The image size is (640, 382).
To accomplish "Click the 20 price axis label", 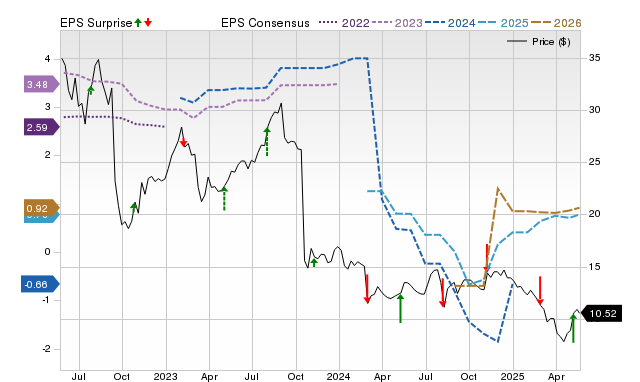I will 594,214.
